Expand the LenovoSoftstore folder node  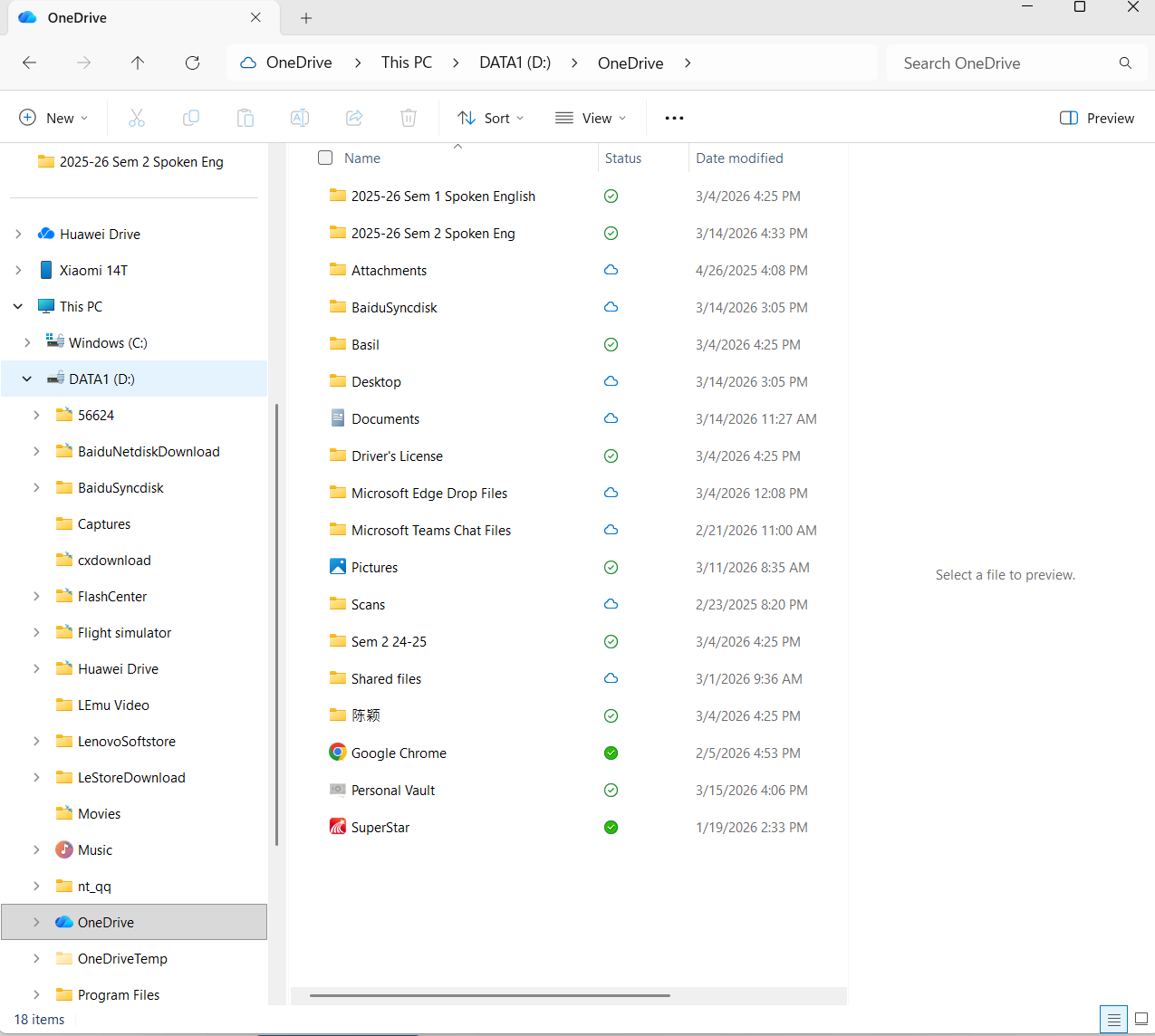click(x=36, y=741)
